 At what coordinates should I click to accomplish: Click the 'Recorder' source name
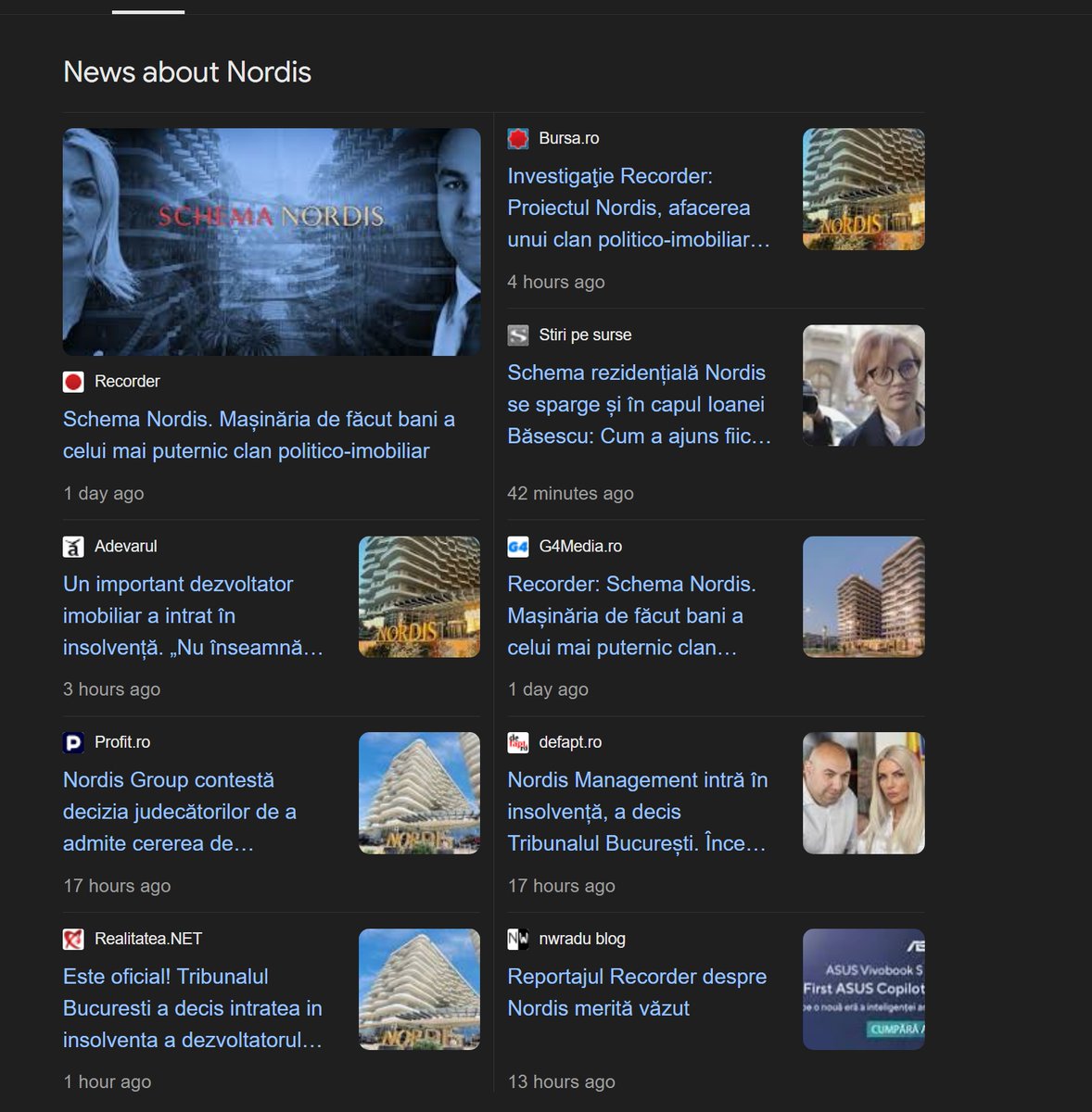click(x=127, y=382)
